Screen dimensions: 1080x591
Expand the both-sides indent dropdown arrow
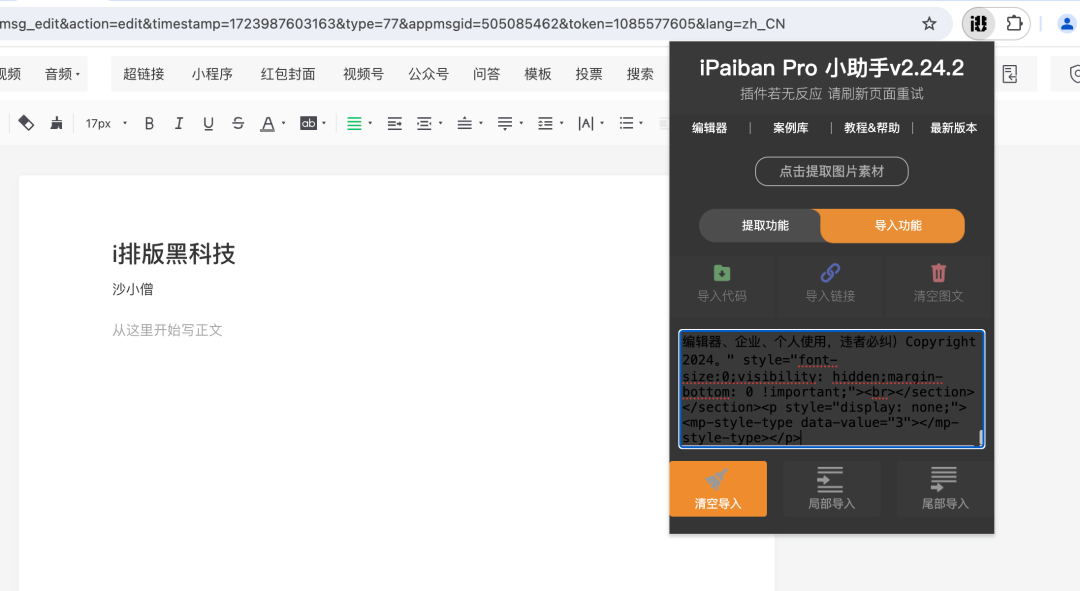(x=441, y=124)
